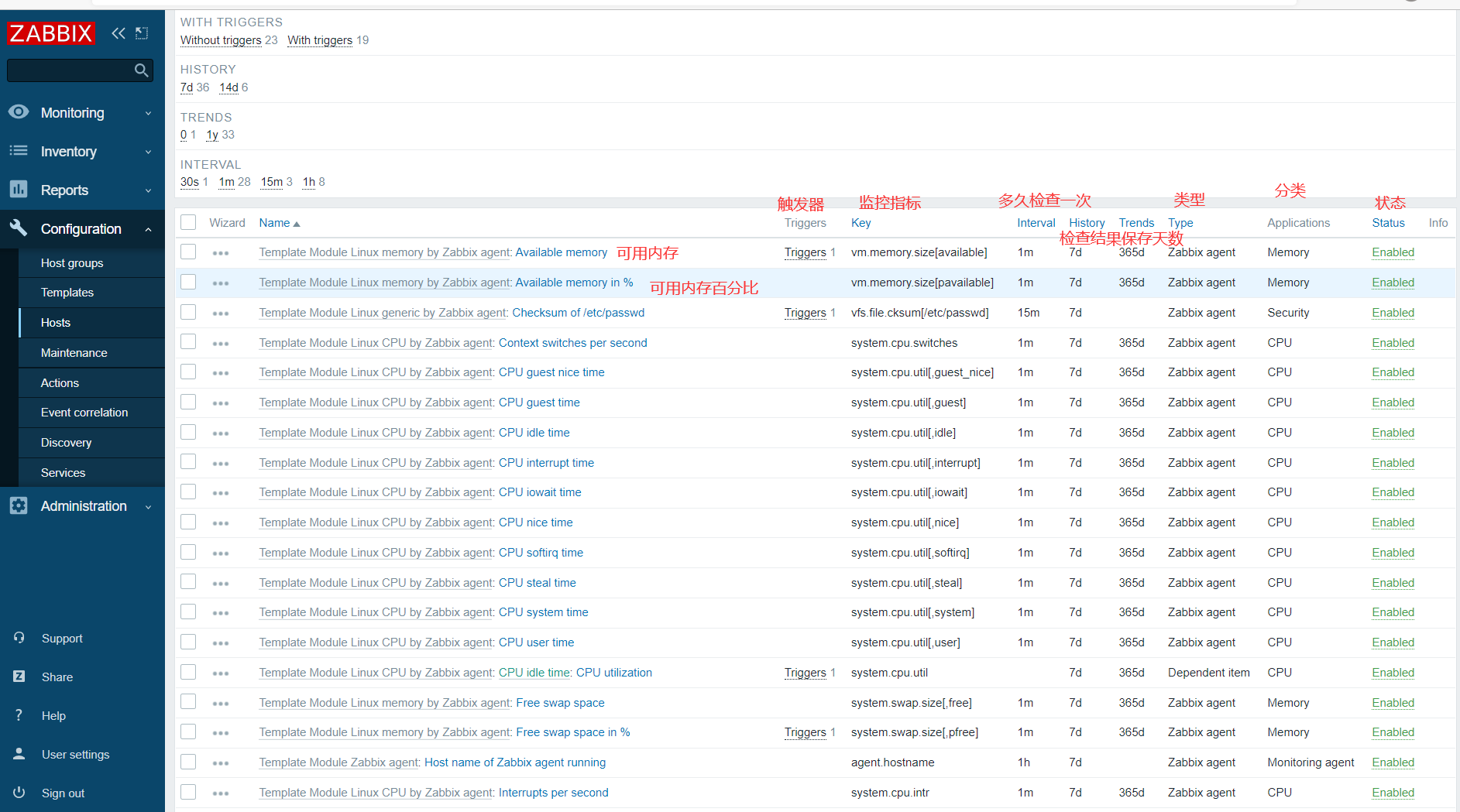Viewport: 1460px width, 812px height.
Task: Open wizard dots for CPU guest nice time
Action: pos(221,373)
